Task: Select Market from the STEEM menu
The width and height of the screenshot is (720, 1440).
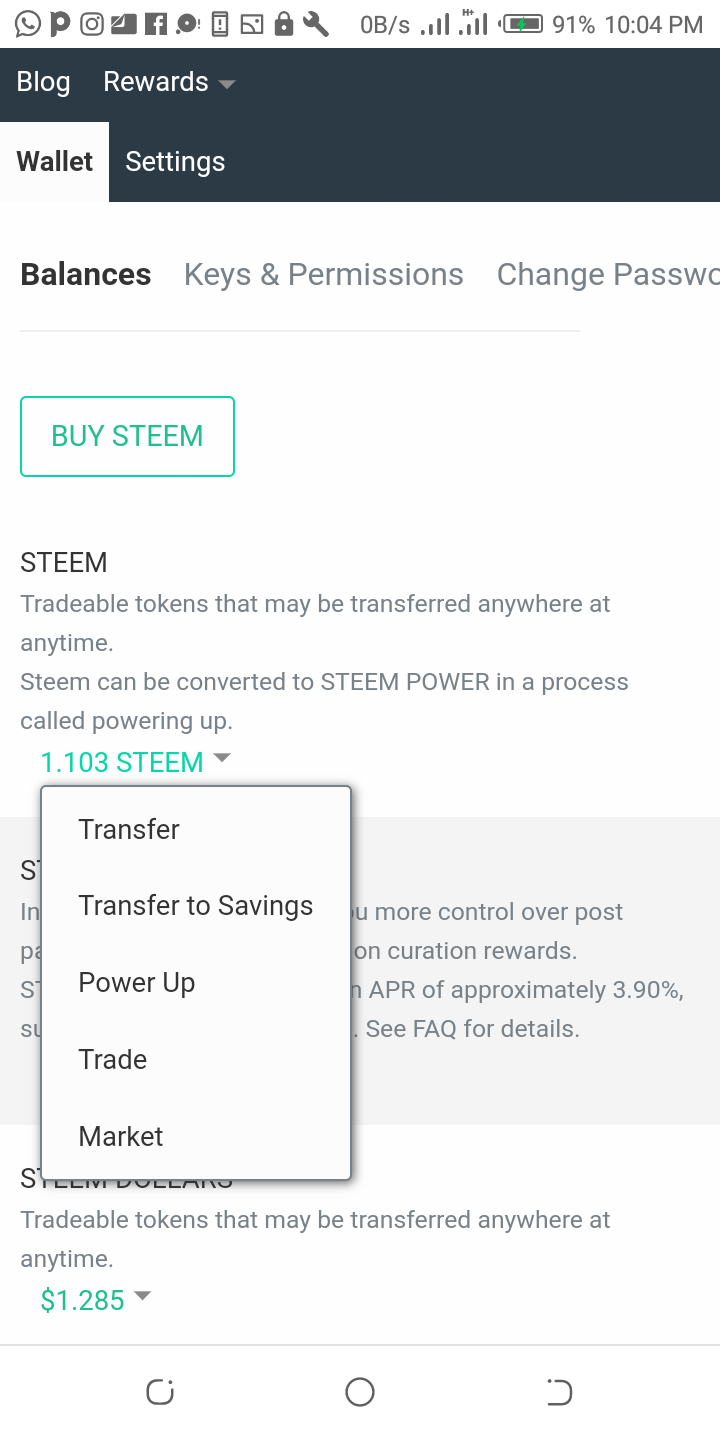Action: pyautogui.click(x=121, y=1137)
